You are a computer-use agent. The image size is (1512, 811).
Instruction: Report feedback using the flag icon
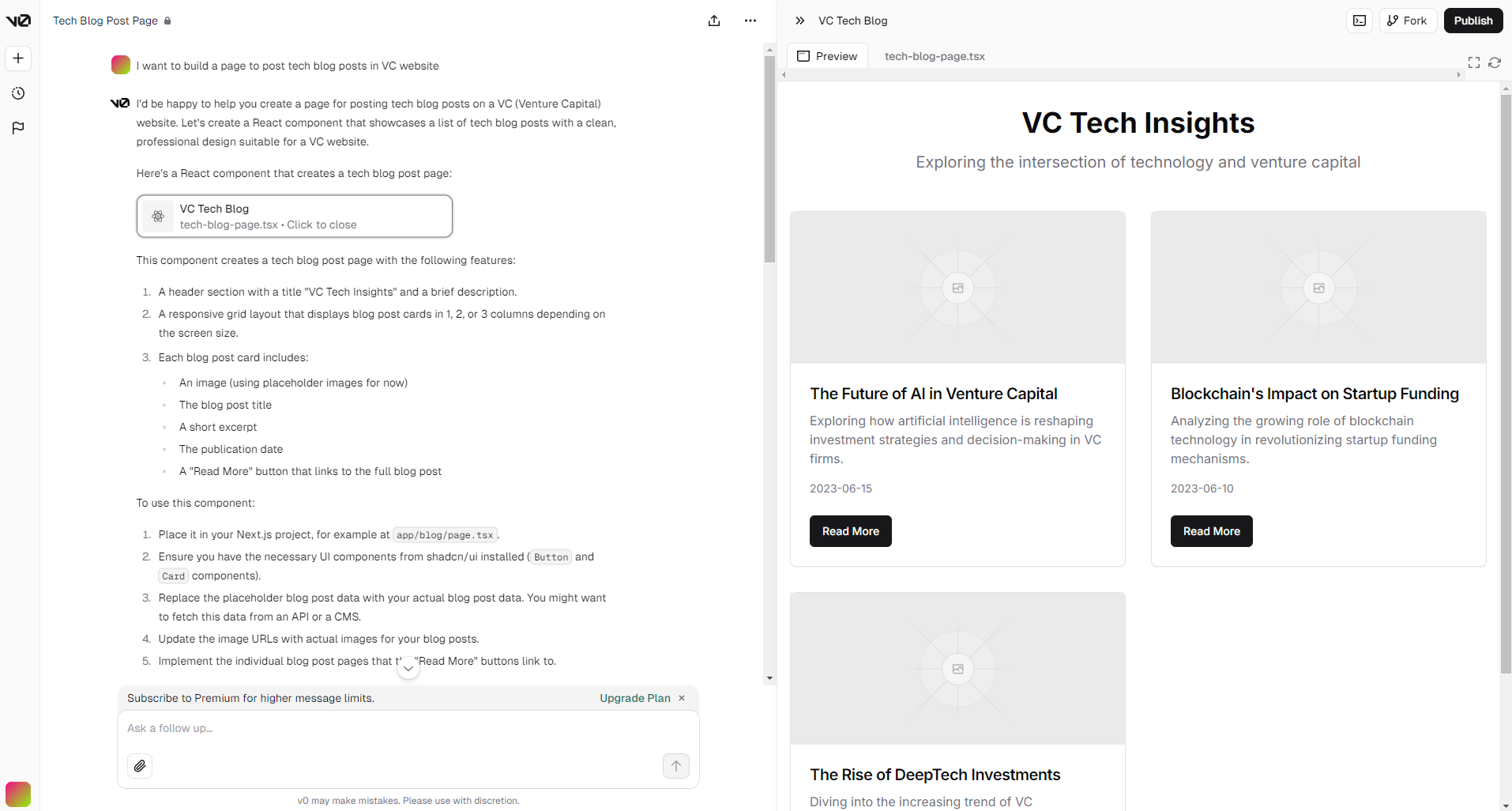click(17, 127)
